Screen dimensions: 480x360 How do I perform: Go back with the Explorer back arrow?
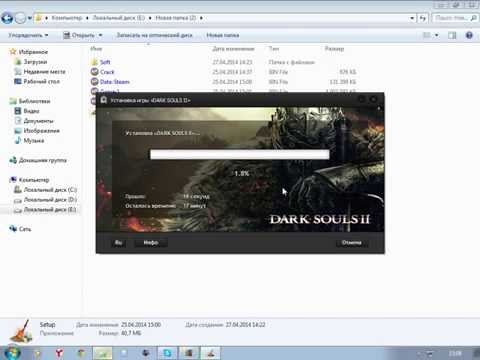pyautogui.click(x=7, y=18)
